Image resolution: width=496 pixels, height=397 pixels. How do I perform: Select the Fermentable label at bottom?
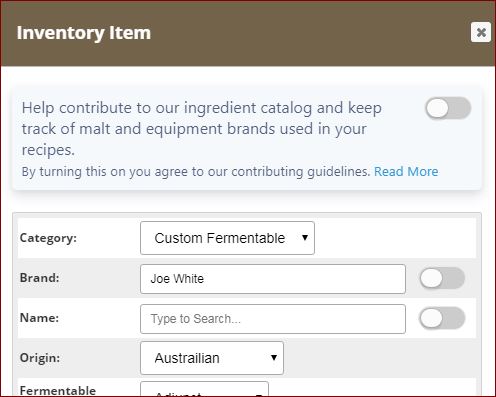58,390
